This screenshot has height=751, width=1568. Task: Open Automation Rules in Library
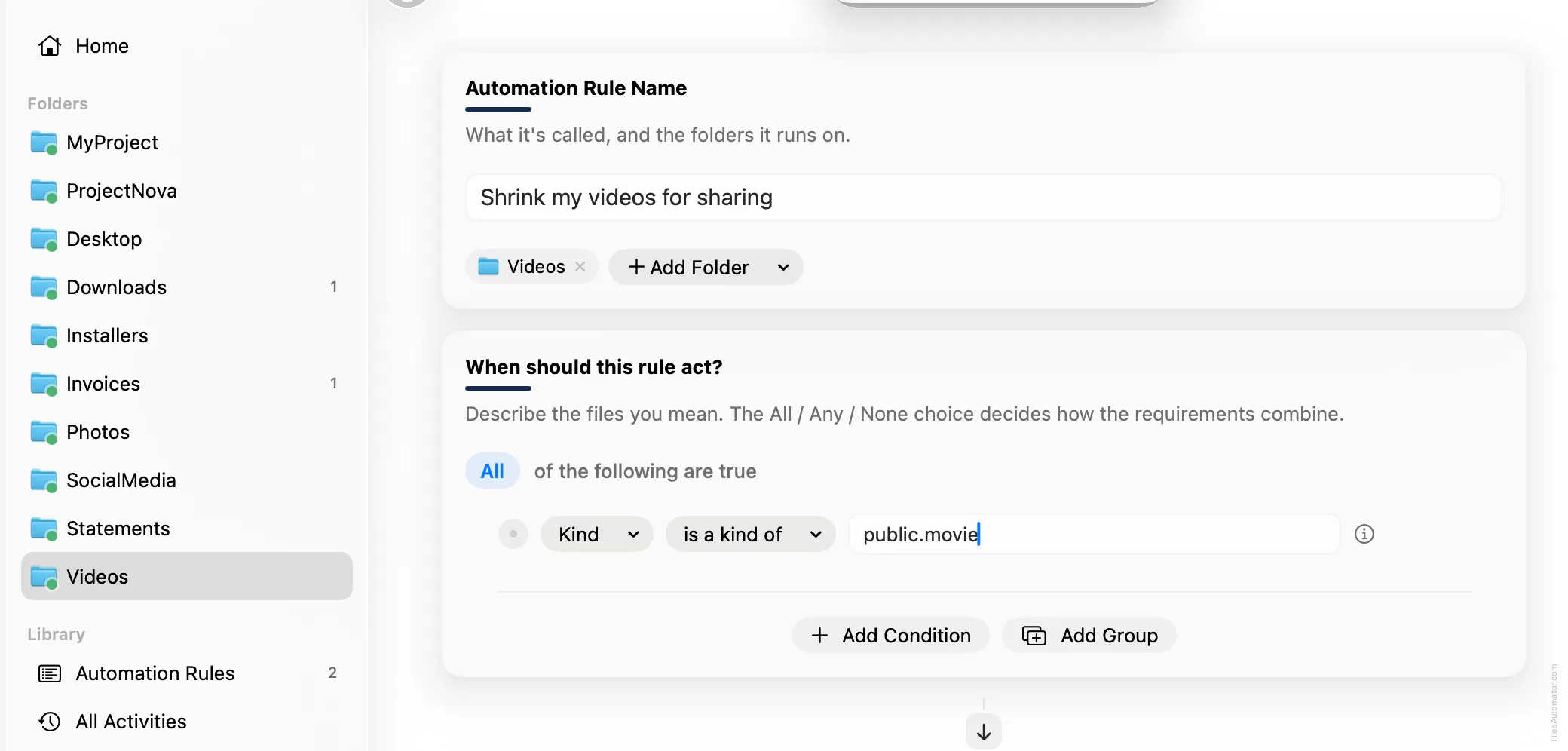tap(186, 673)
